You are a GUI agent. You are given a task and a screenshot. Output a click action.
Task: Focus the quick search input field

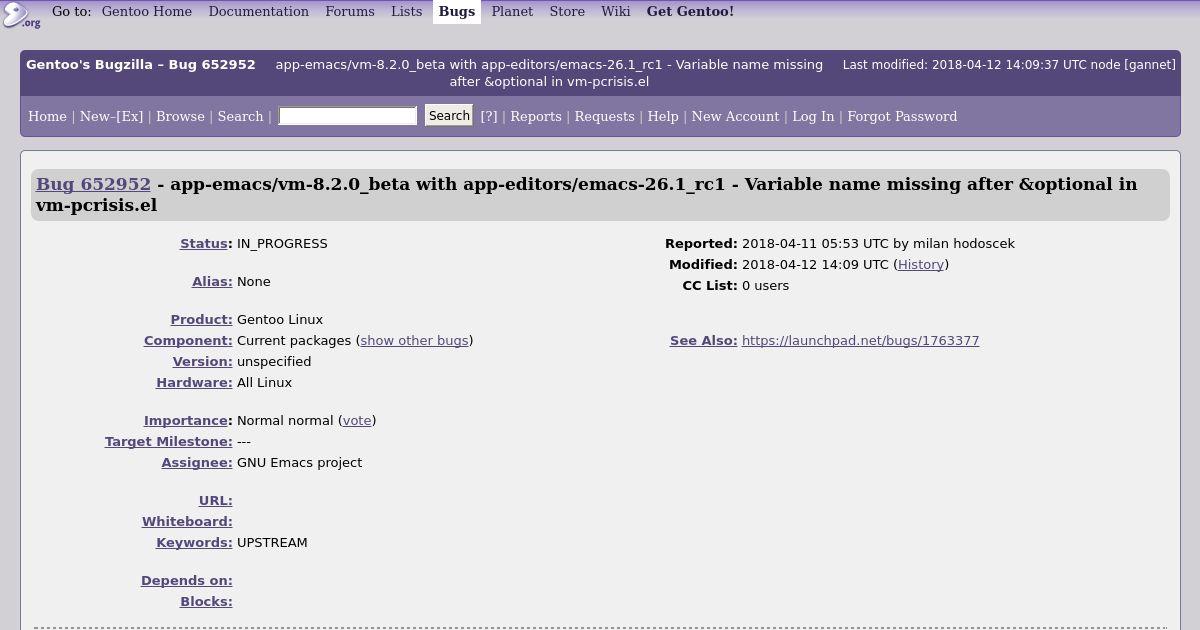[347, 116]
